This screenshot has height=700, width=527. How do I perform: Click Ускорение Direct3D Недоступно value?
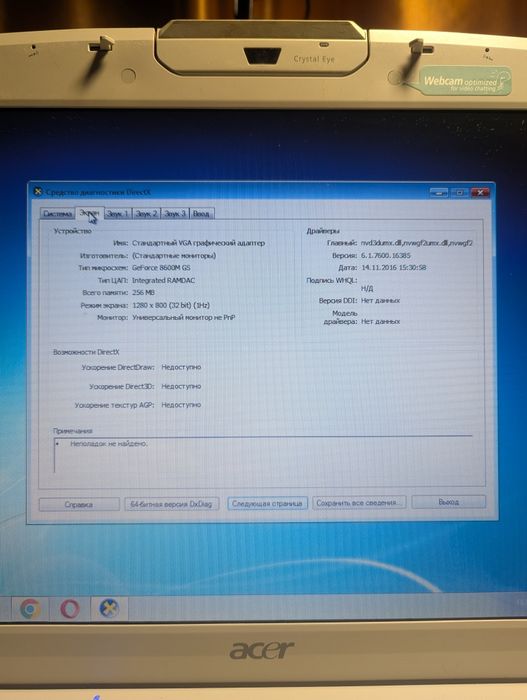[x=181, y=386]
